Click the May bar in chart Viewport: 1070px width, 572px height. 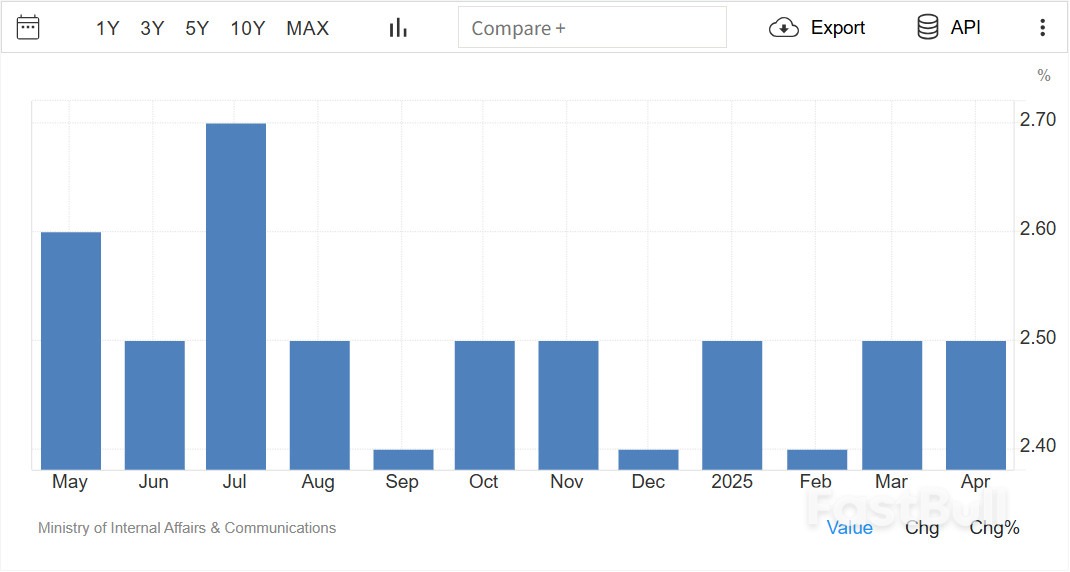[71, 350]
